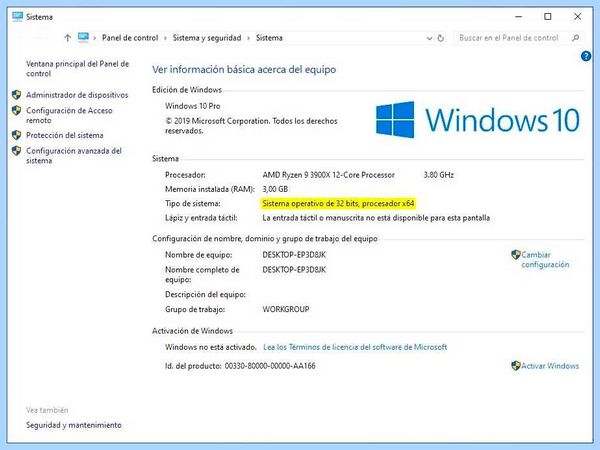
Task: Click highlighted Sistema operativo de 32 bits text
Action: coord(338,204)
